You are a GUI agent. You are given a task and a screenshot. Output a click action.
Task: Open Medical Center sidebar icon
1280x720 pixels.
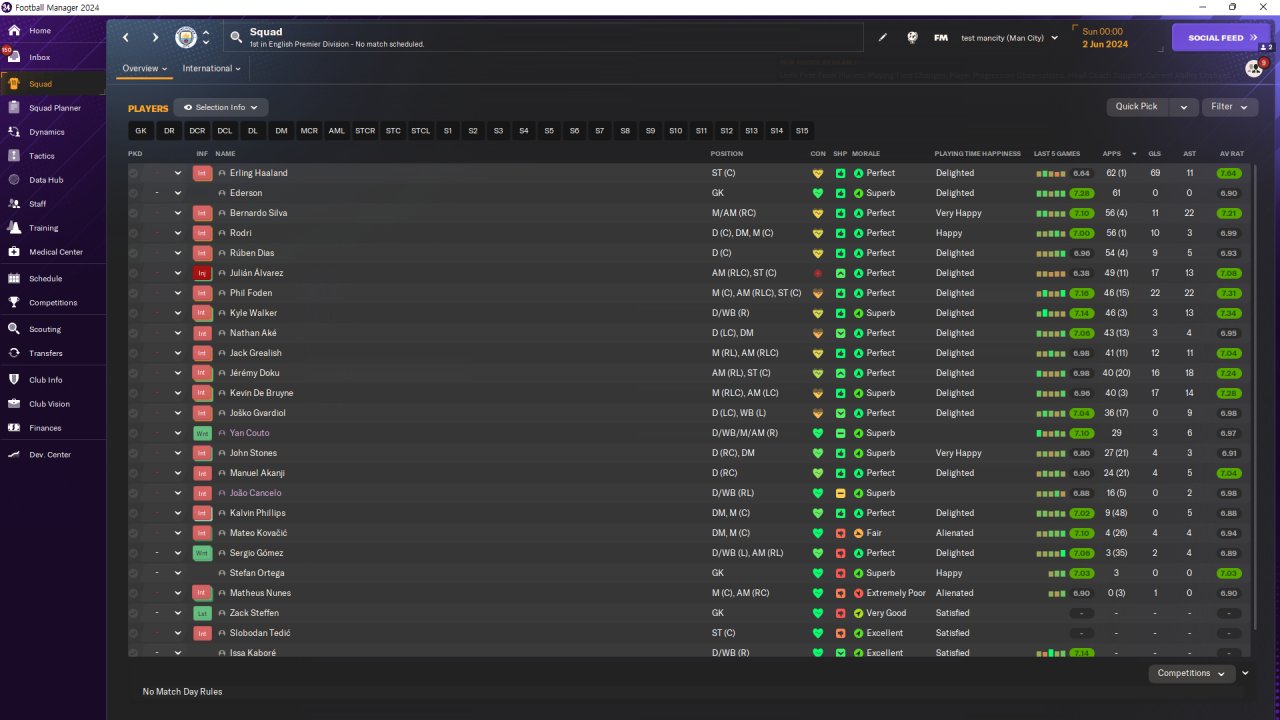coord(14,252)
